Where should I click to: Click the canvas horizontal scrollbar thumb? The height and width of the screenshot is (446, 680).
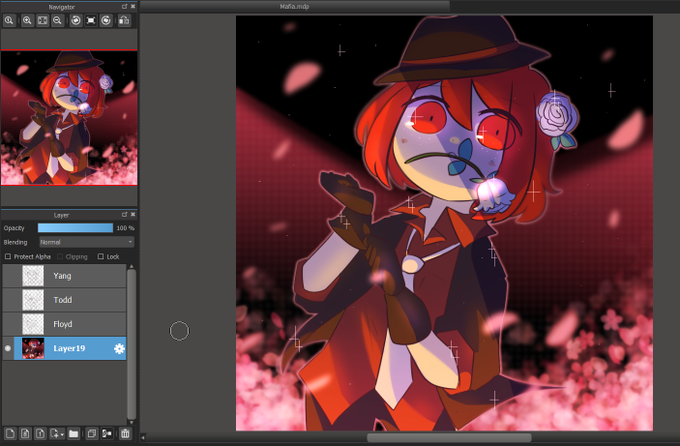[x=449, y=437]
